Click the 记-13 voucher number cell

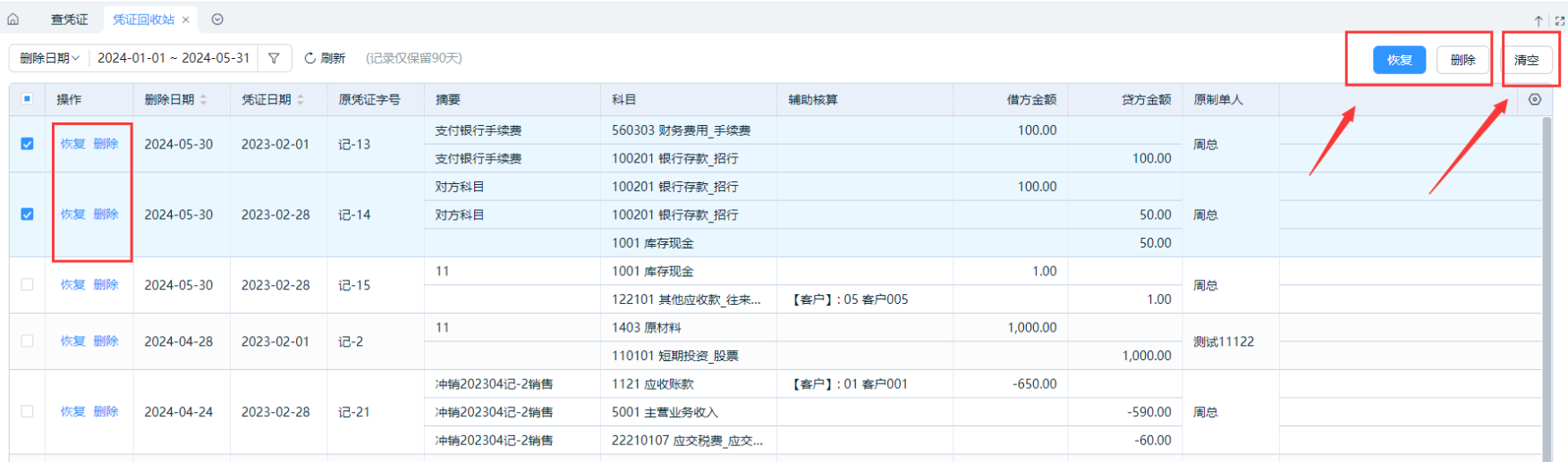coord(376,144)
